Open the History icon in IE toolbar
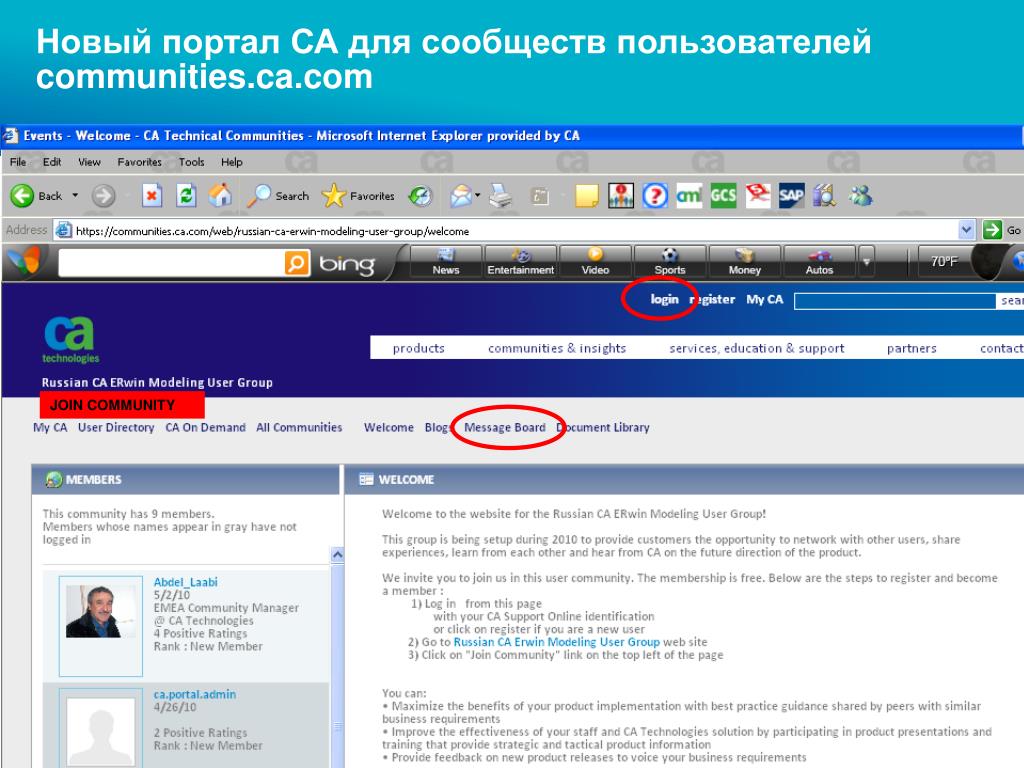1024x768 pixels. [420, 195]
